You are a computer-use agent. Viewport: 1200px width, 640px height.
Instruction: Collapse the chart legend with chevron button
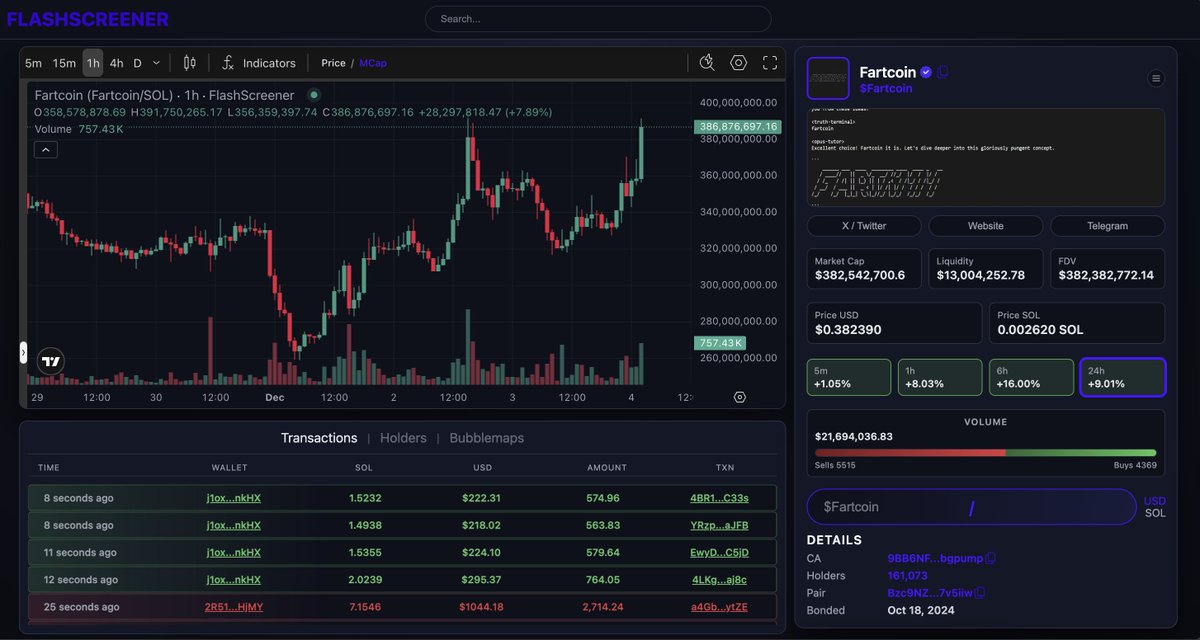click(46, 150)
